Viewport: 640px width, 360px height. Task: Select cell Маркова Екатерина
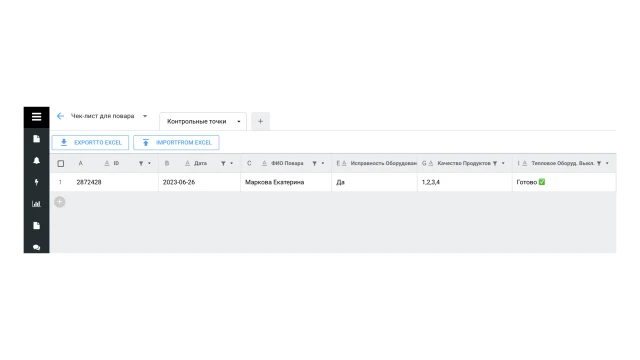[286, 182]
